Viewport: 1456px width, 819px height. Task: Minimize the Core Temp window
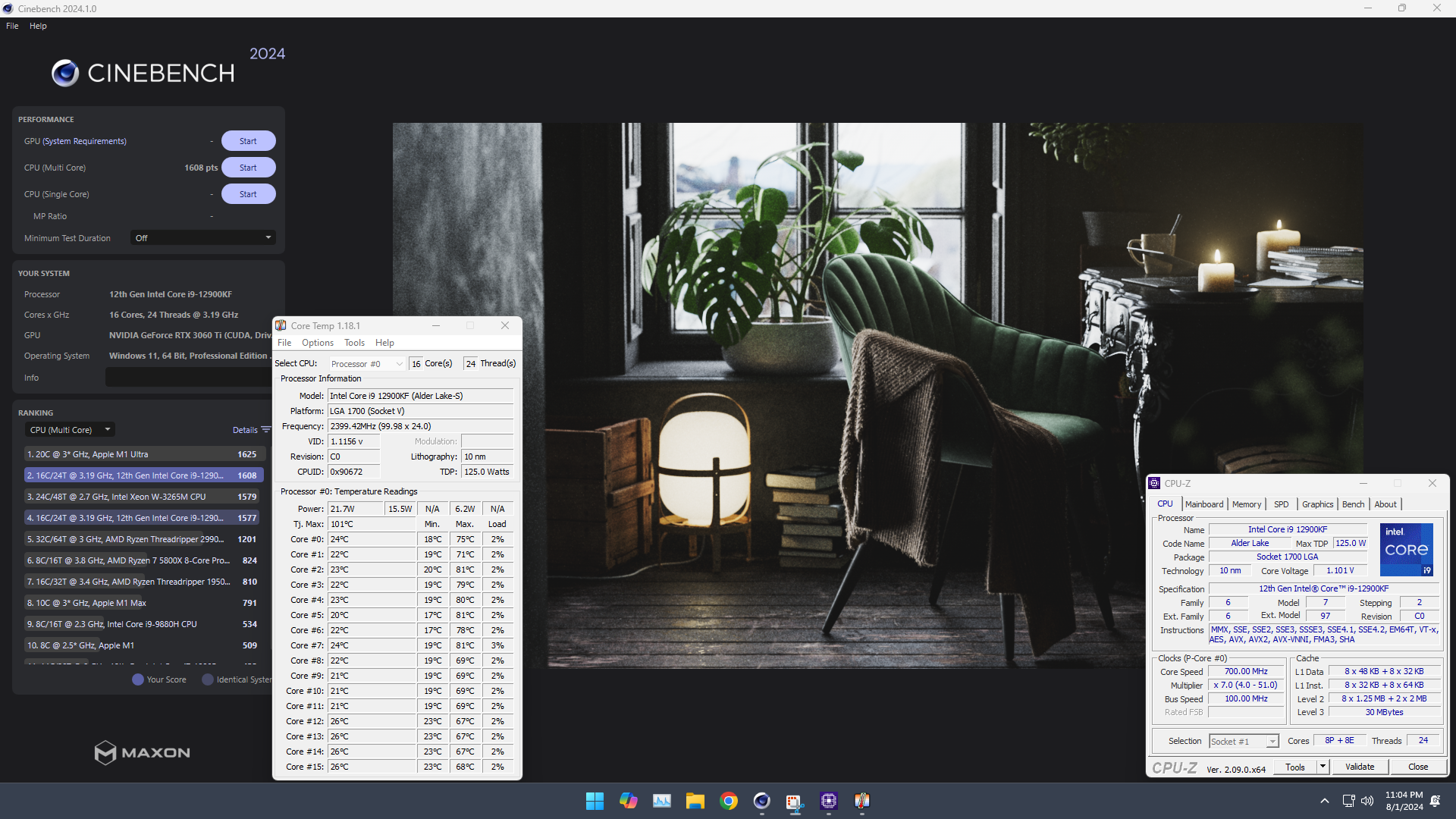coord(436,325)
